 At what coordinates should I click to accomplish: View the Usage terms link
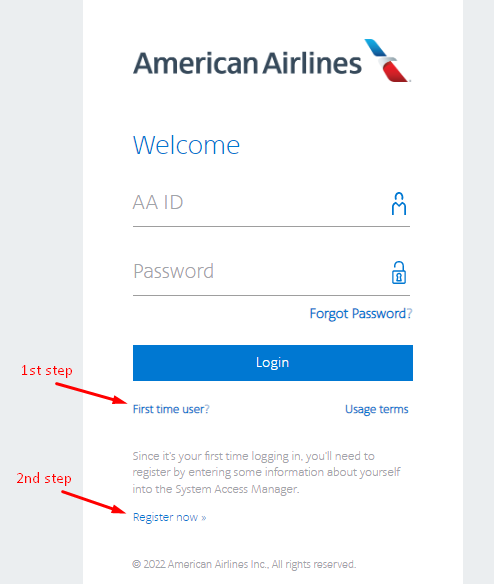pyautogui.click(x=377, y=409)
